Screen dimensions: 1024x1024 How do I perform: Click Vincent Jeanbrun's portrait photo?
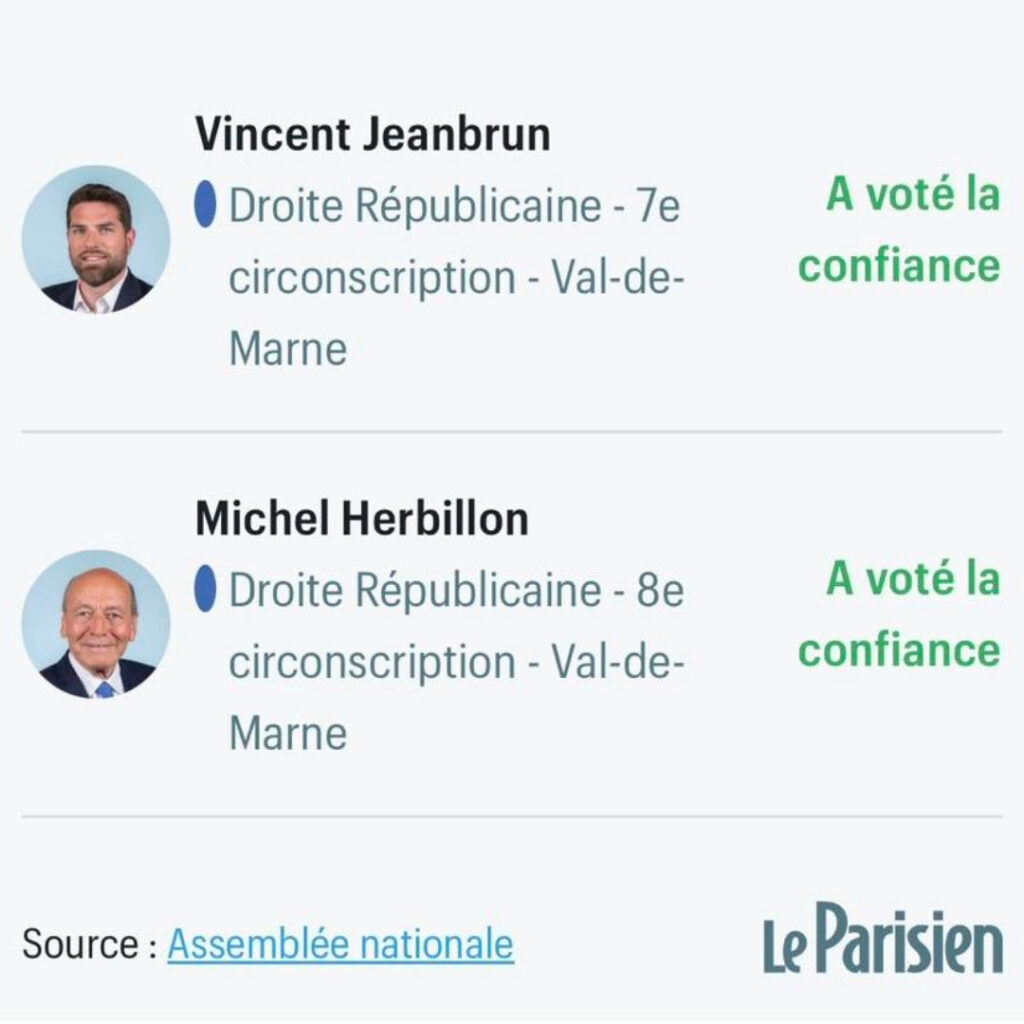pos(97,240)
